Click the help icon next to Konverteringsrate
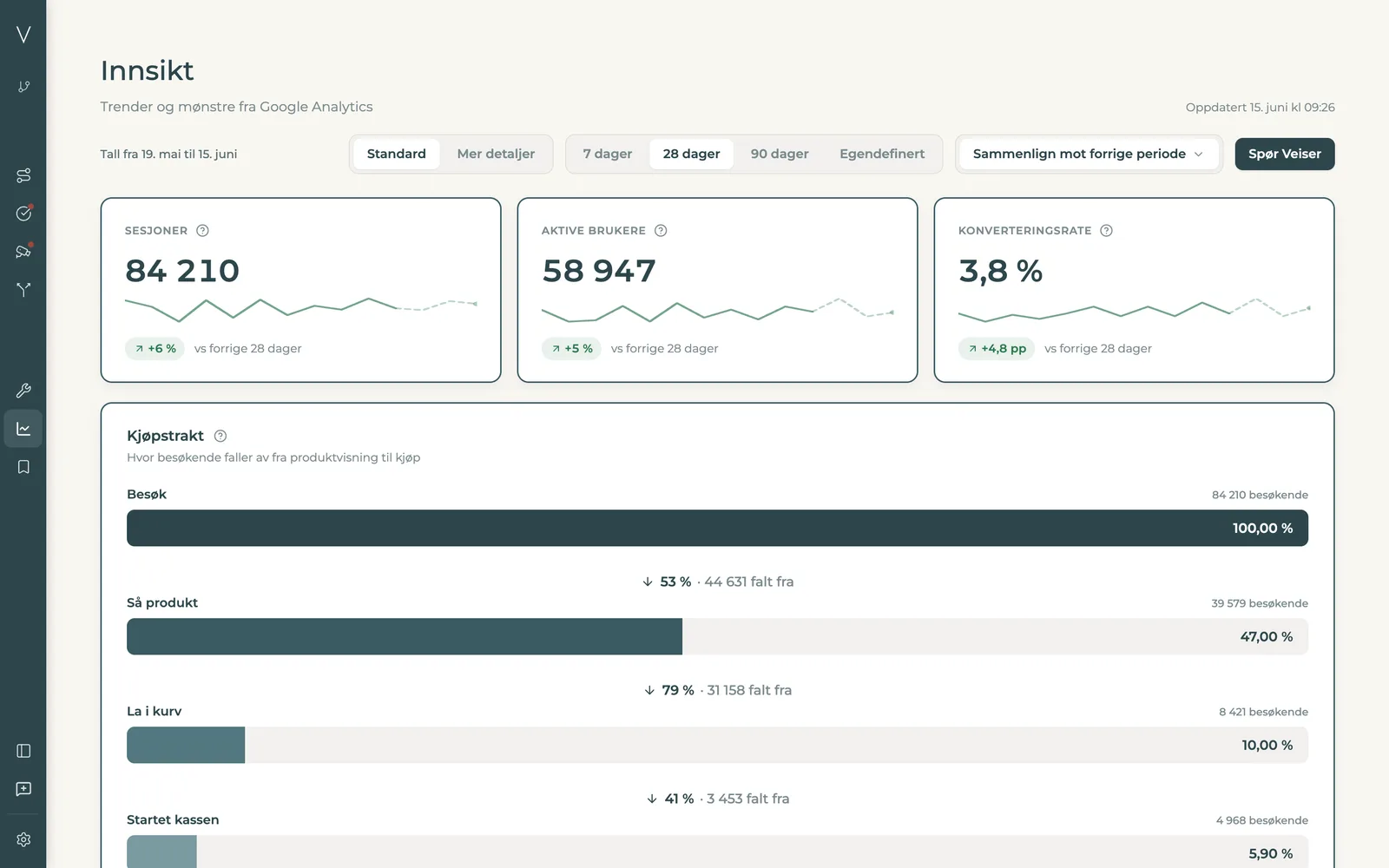1389x868 pixels. coord(1106,231)
